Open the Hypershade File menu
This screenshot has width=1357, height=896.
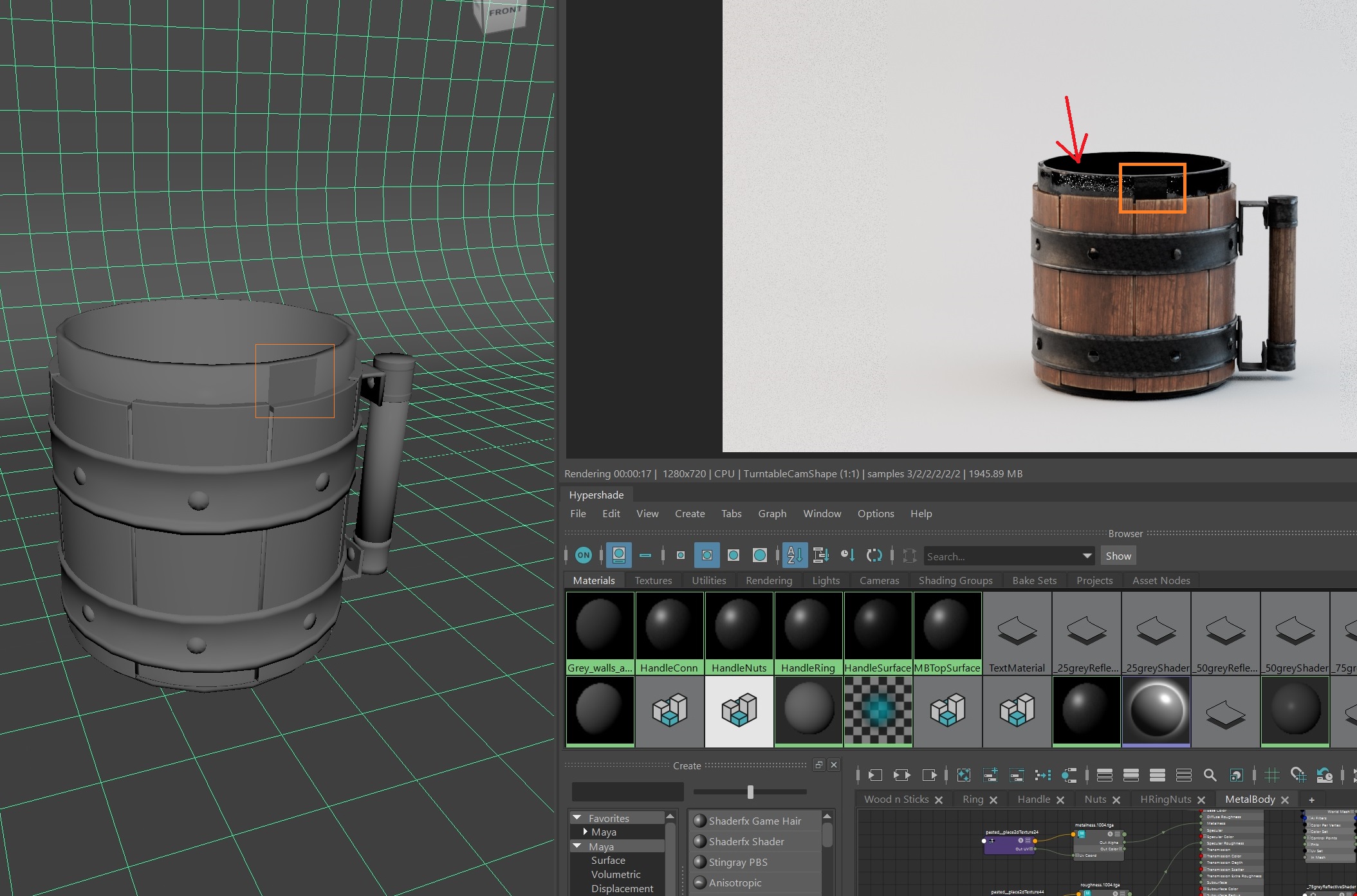578,513
